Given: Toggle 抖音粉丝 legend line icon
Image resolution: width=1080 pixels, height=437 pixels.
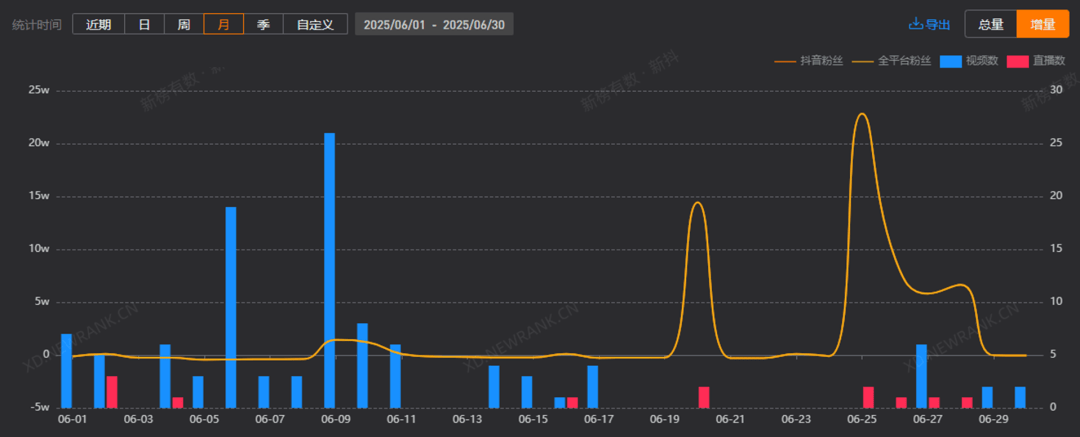Looking at the screenshot, I should click(x=785, y=61).
